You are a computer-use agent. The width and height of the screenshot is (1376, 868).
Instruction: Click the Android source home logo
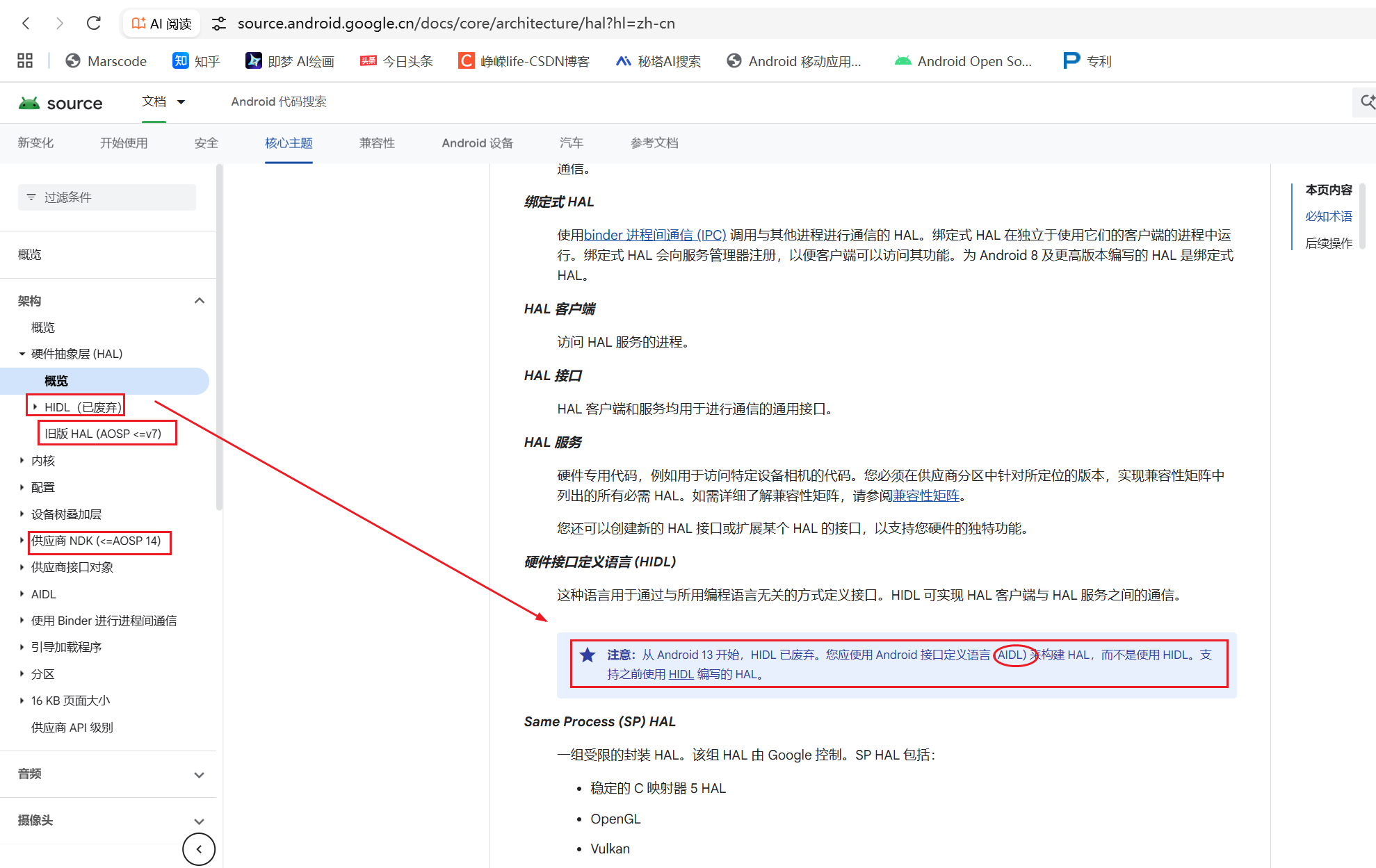[x=61, y=102]
